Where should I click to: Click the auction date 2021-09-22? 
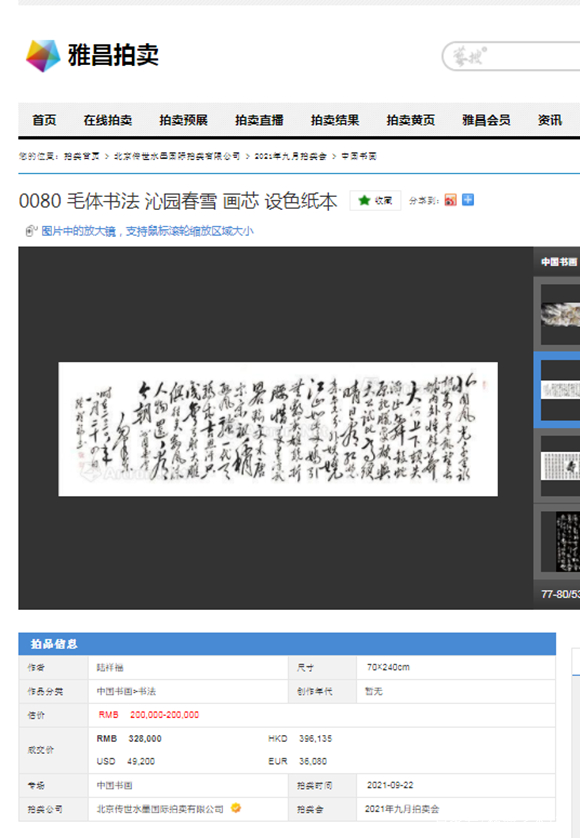coord(390,785)
